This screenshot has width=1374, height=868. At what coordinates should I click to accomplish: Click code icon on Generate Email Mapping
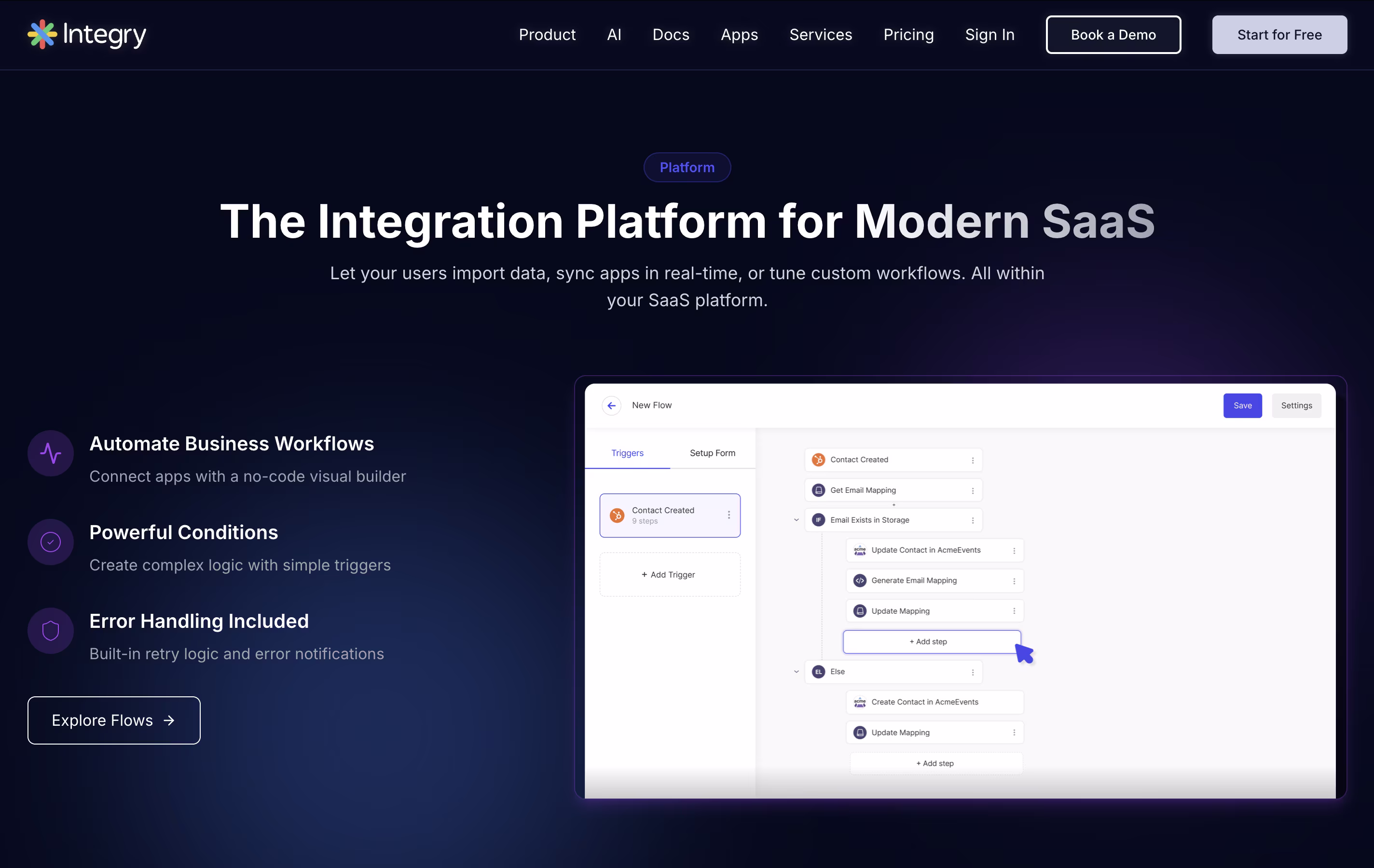tap(859, 581)
